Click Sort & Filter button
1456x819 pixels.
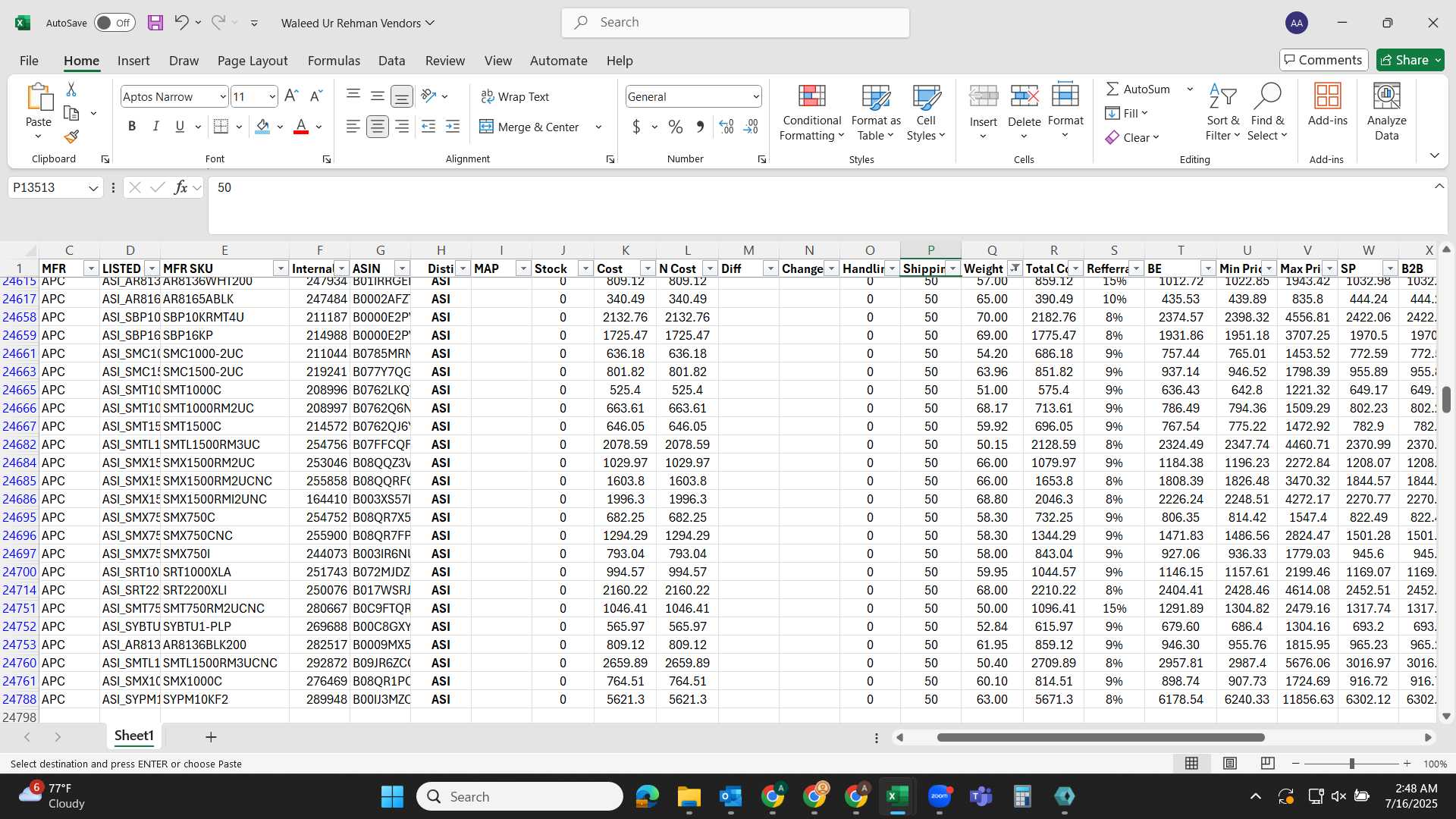[x=1223, y=112]
